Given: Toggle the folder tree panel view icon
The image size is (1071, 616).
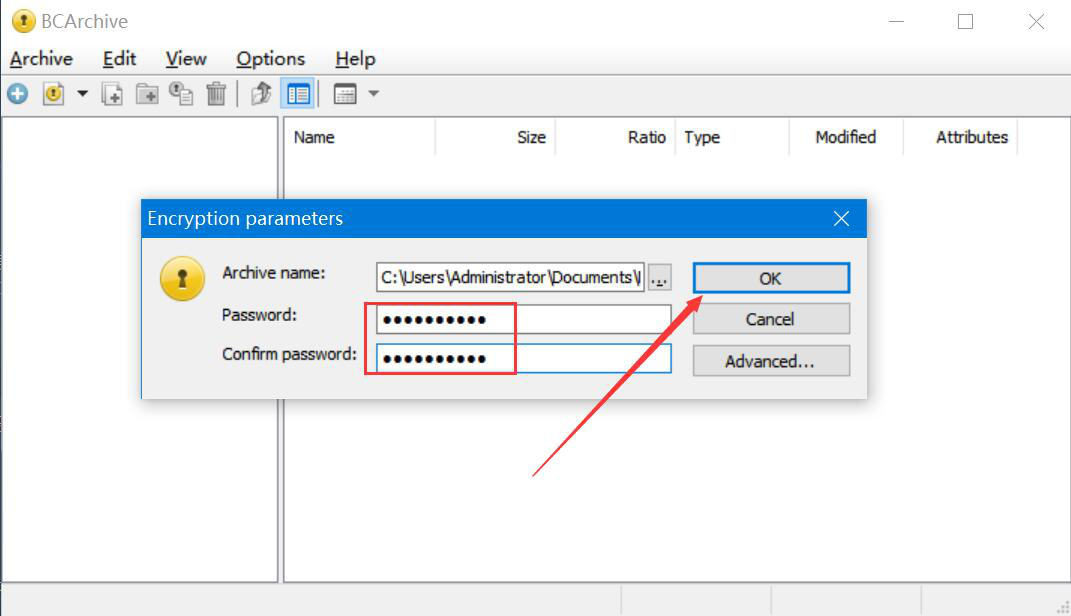Looking at the screenshot, I should coord(298,94).
